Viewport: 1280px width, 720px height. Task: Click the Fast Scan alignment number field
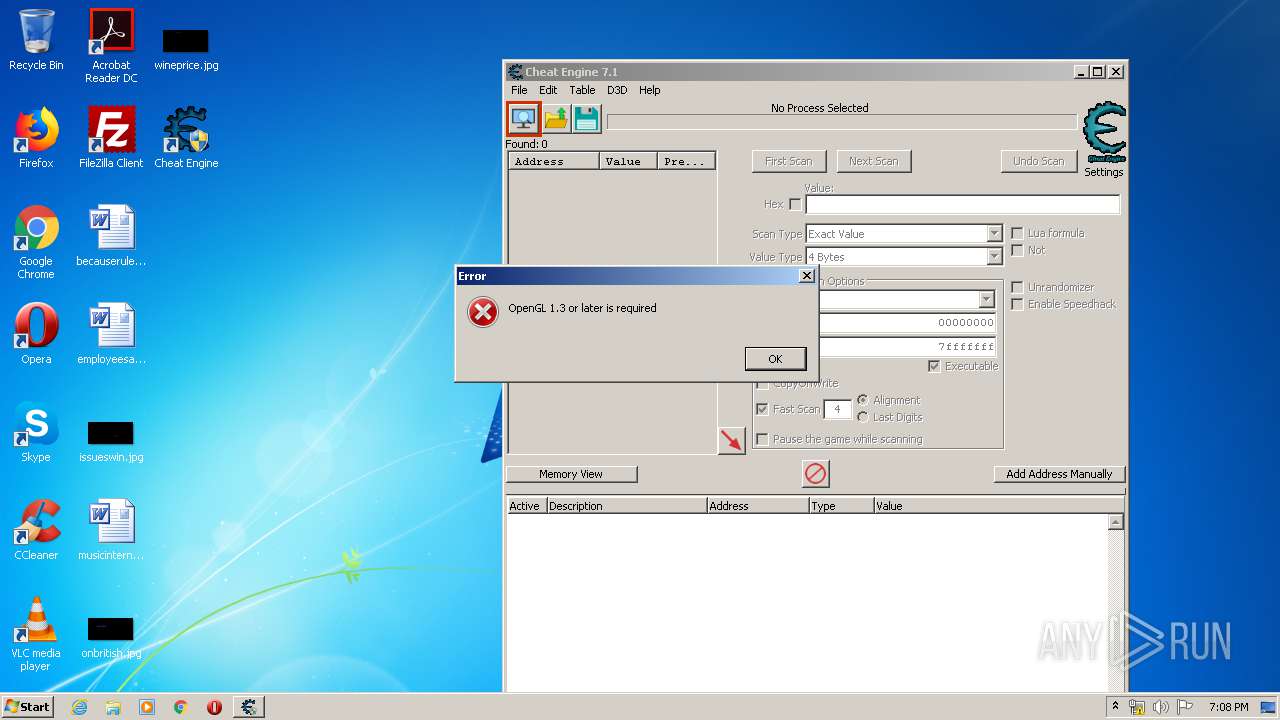tap(837, 409)
